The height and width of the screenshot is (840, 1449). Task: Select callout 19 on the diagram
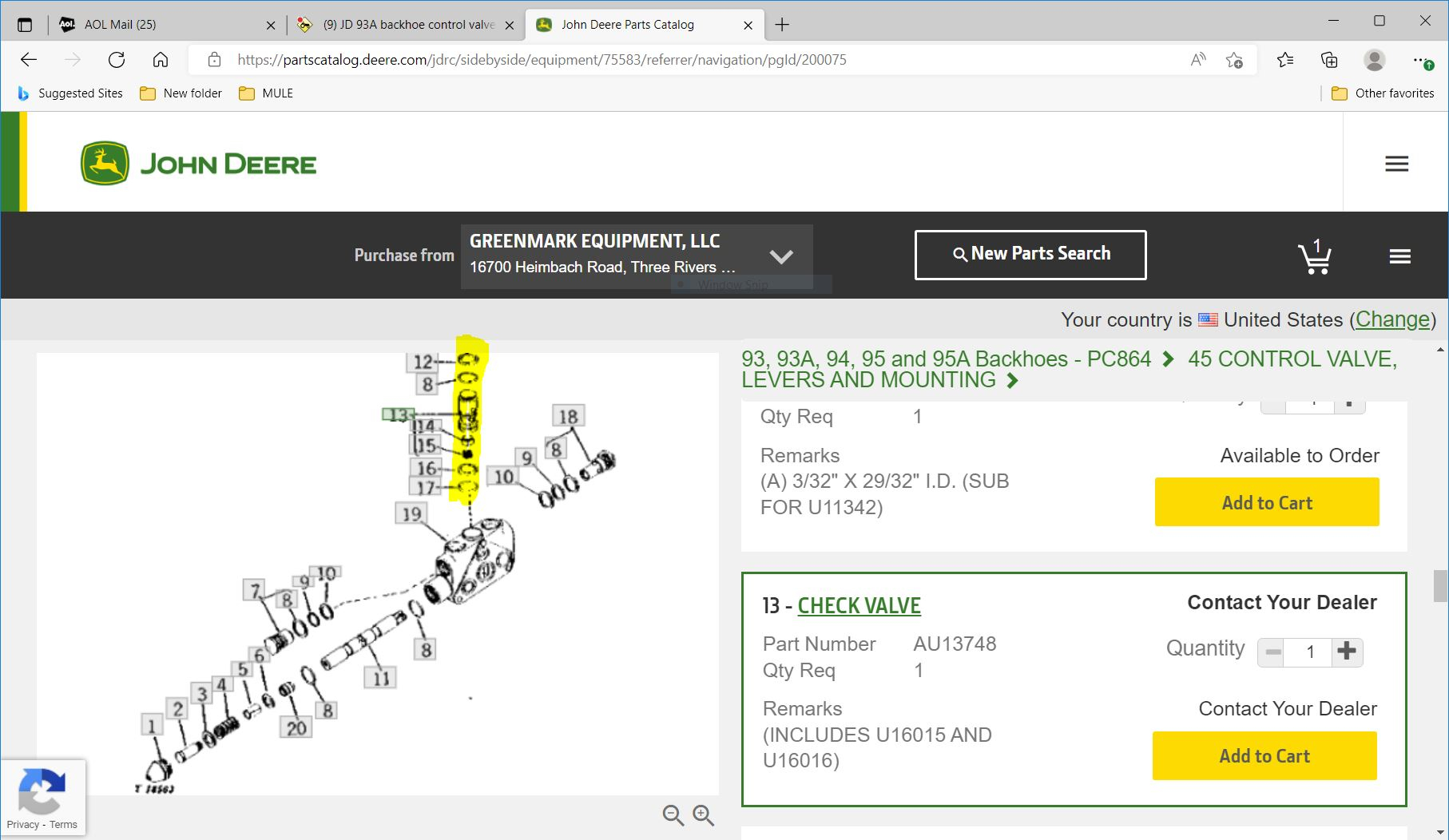pos(411,513)
